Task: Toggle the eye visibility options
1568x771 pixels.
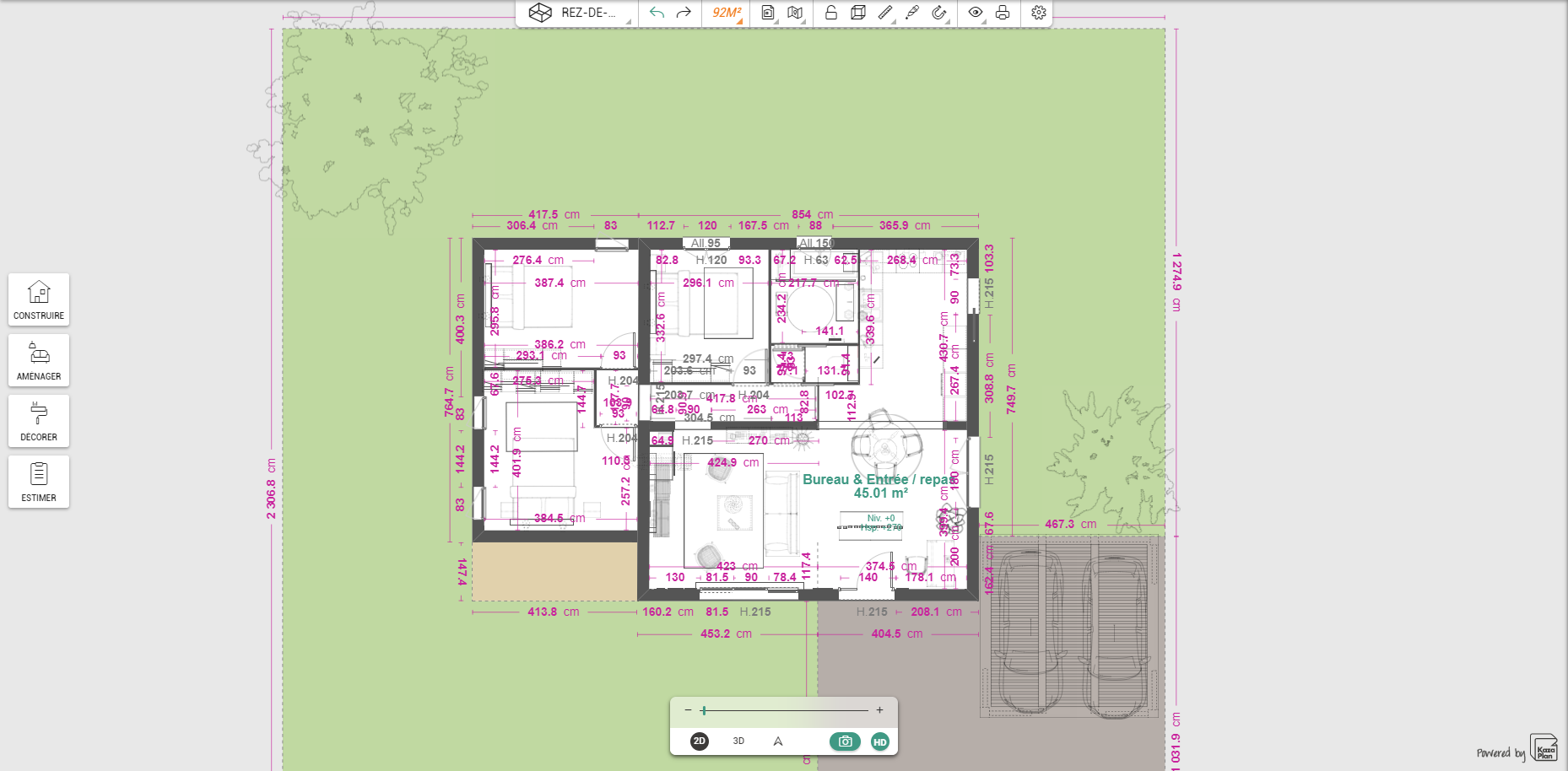Action: coord(976,13)
